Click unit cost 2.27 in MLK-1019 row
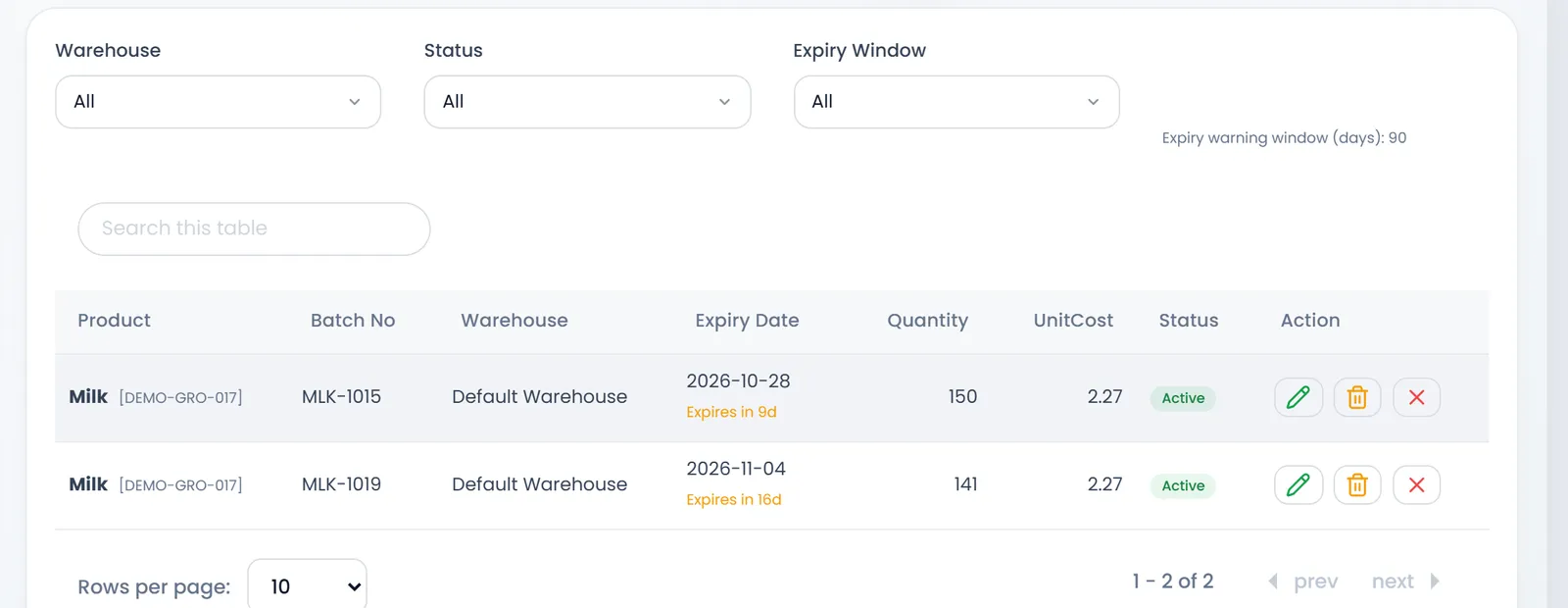This screenshot has width=1568, height=608. [1104, 484]
